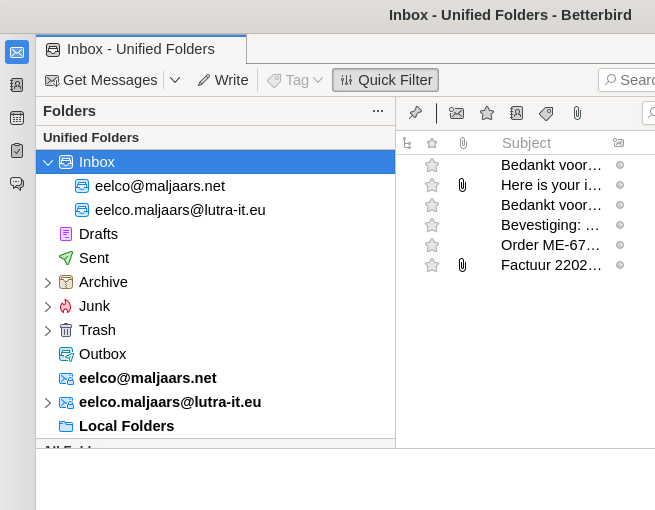Toggle the unread messages only filter
Screen dimensions: 655x510
tap(456, 113)
